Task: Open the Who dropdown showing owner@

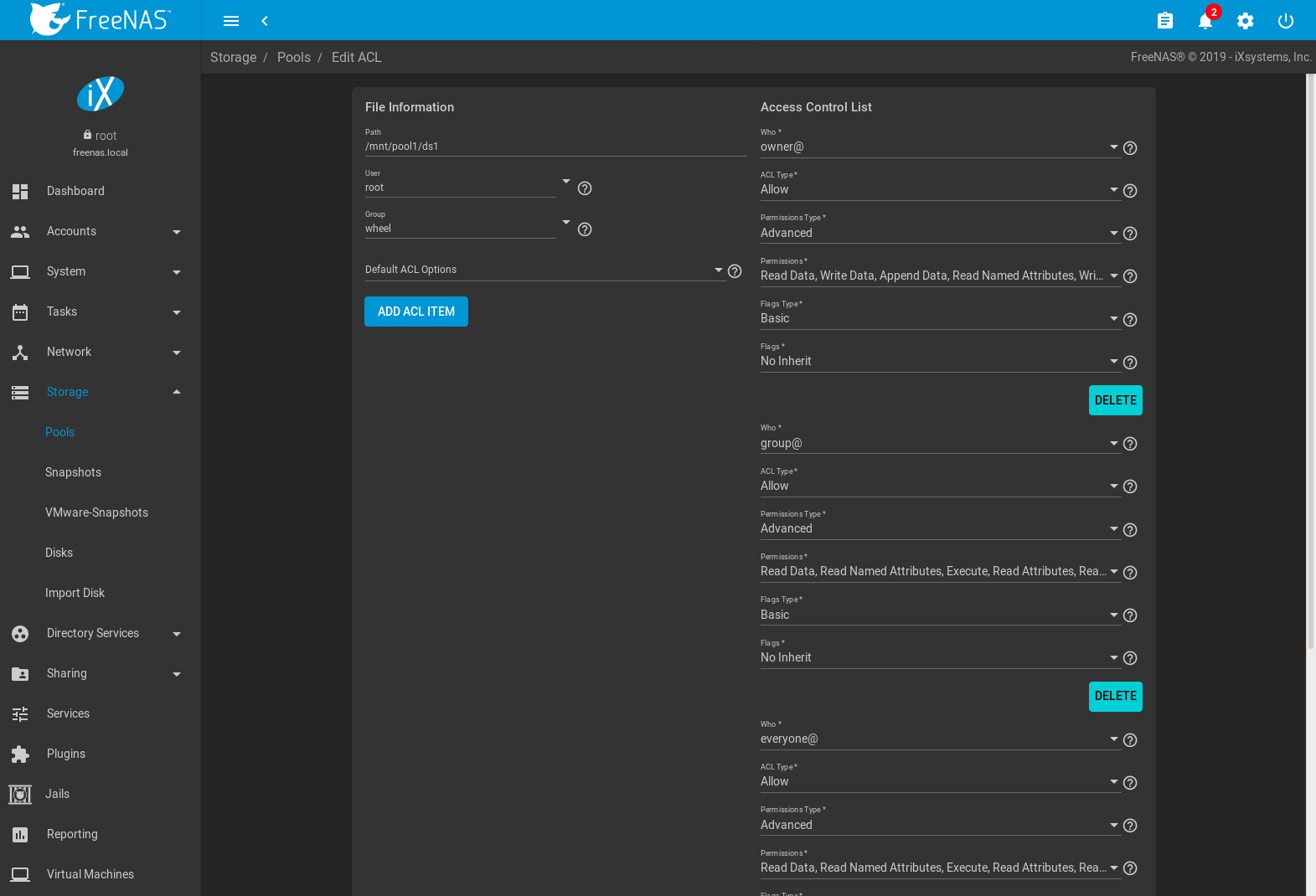Action: coord(940,147)
